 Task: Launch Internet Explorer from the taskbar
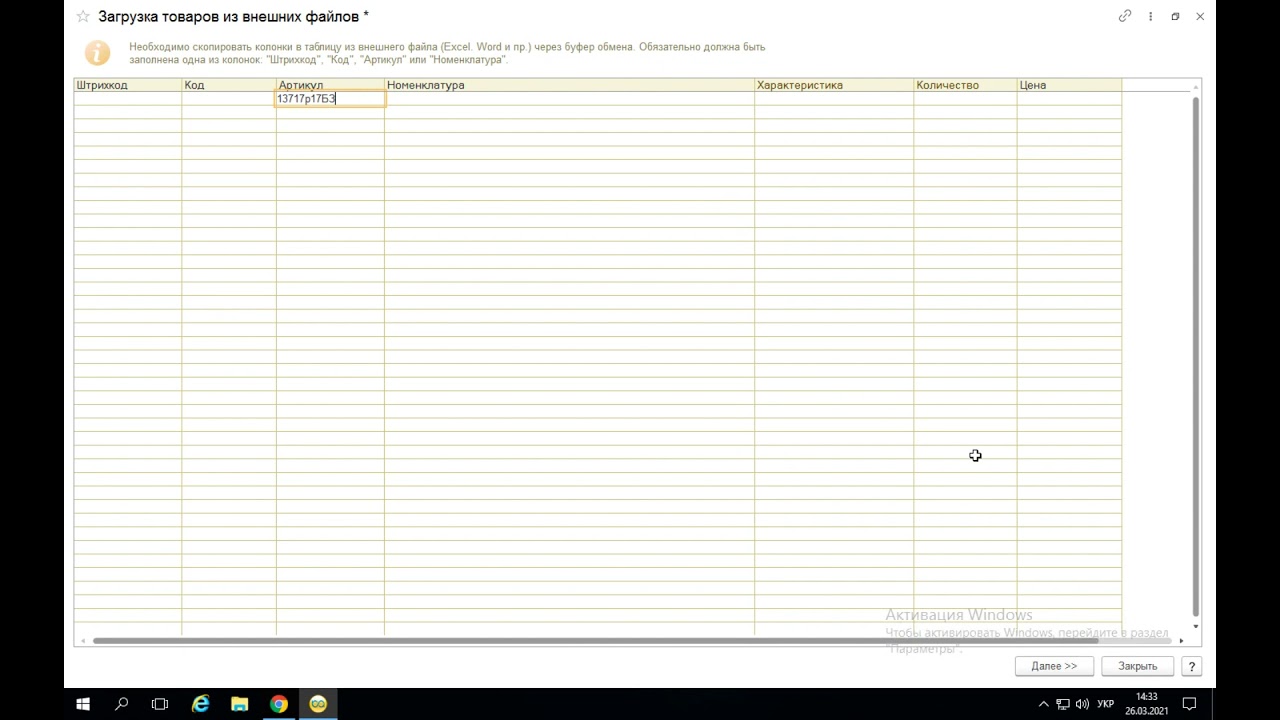pos(201,704)
